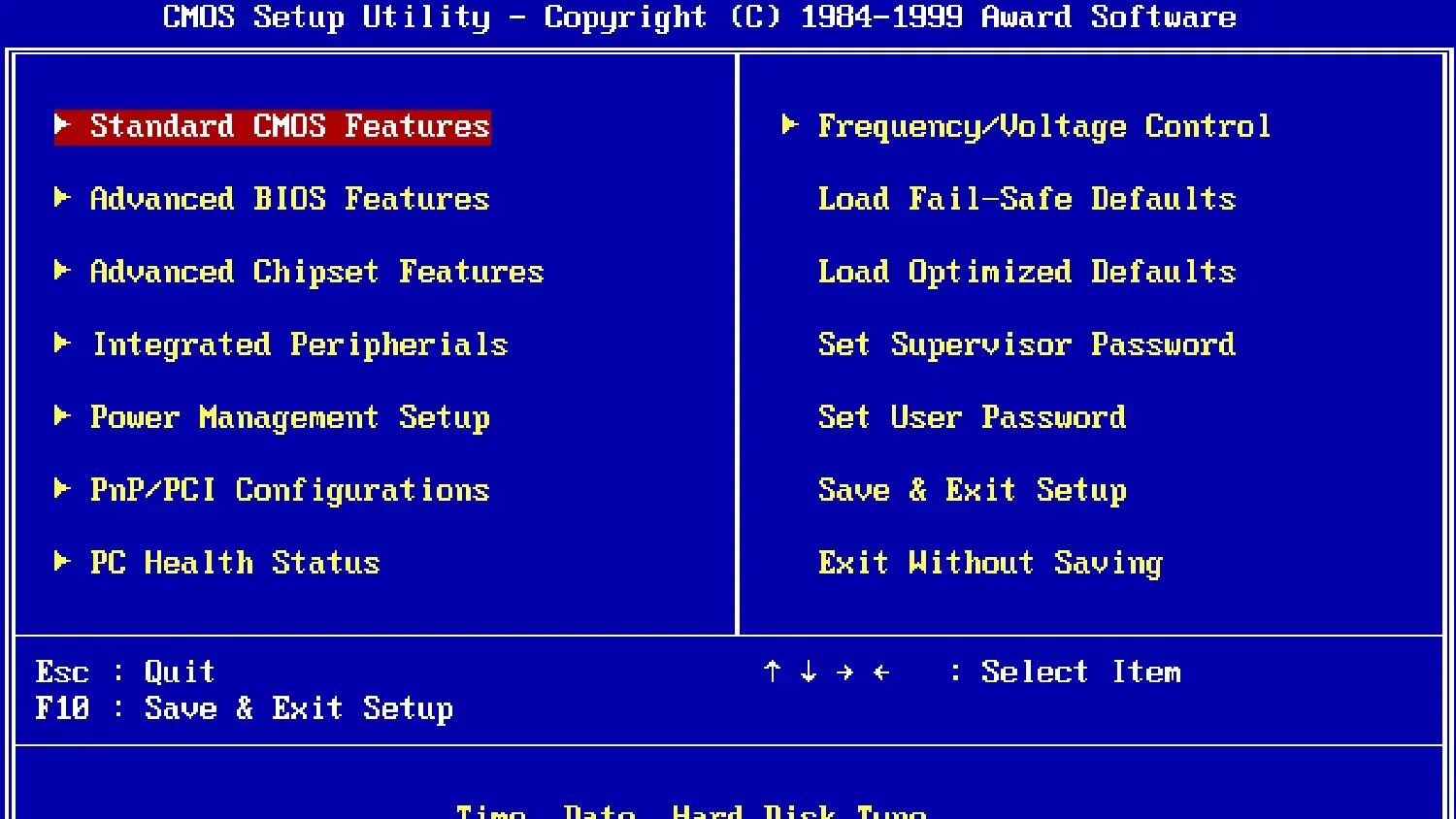The width and height of the screenshot is (1456, 819).
Task: Click arrow beside Power Management Setup
Action: (x=62, y=415)
